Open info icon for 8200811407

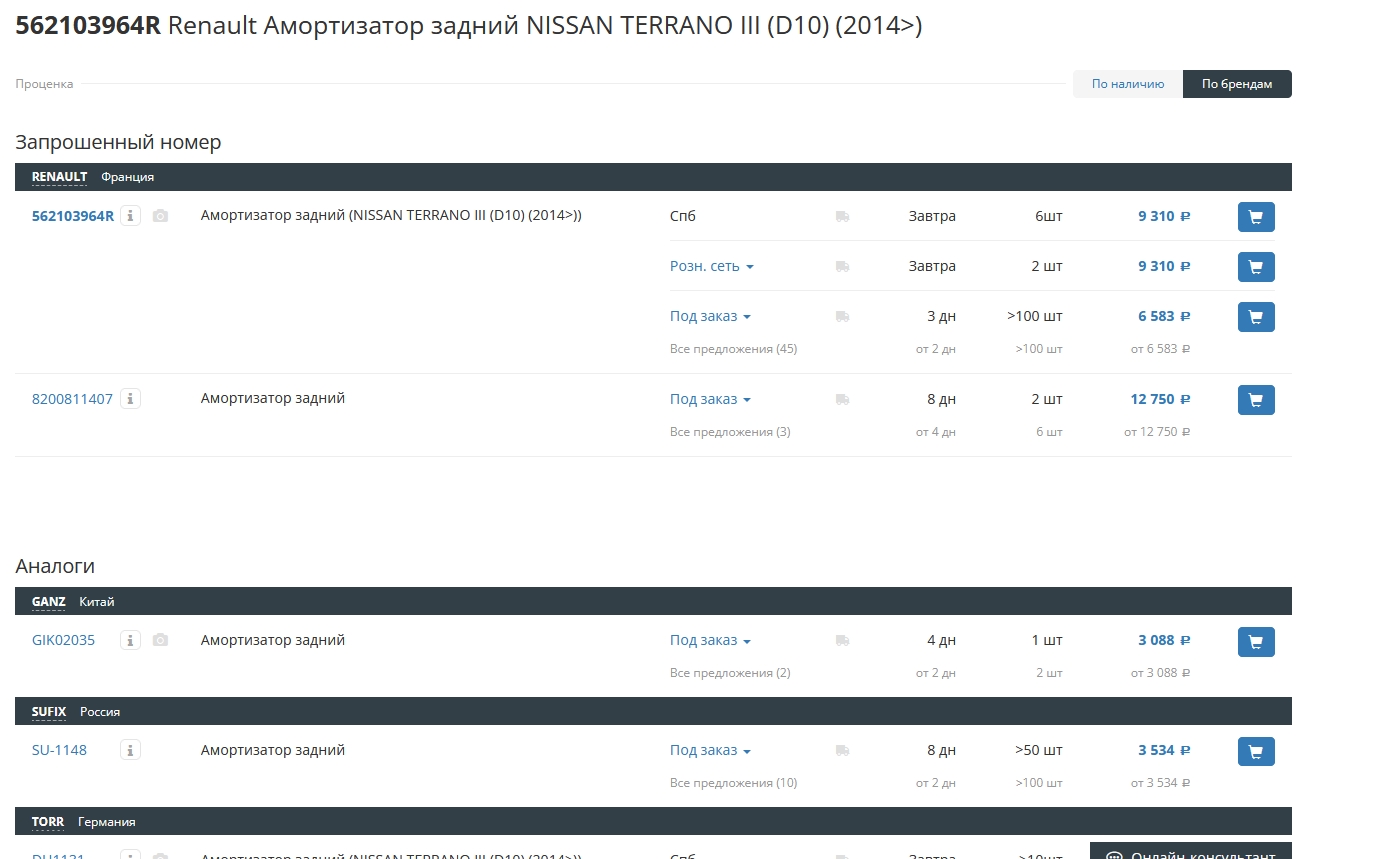[x=131, y=399]
